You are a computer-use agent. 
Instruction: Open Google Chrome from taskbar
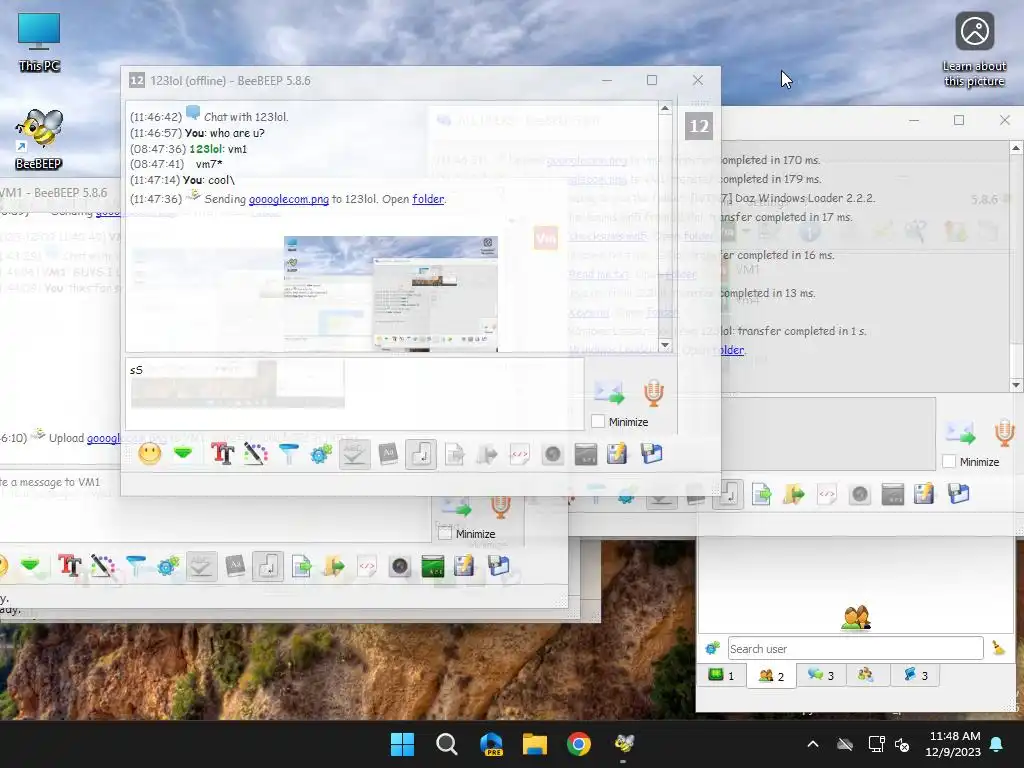[x=579, y=744]
